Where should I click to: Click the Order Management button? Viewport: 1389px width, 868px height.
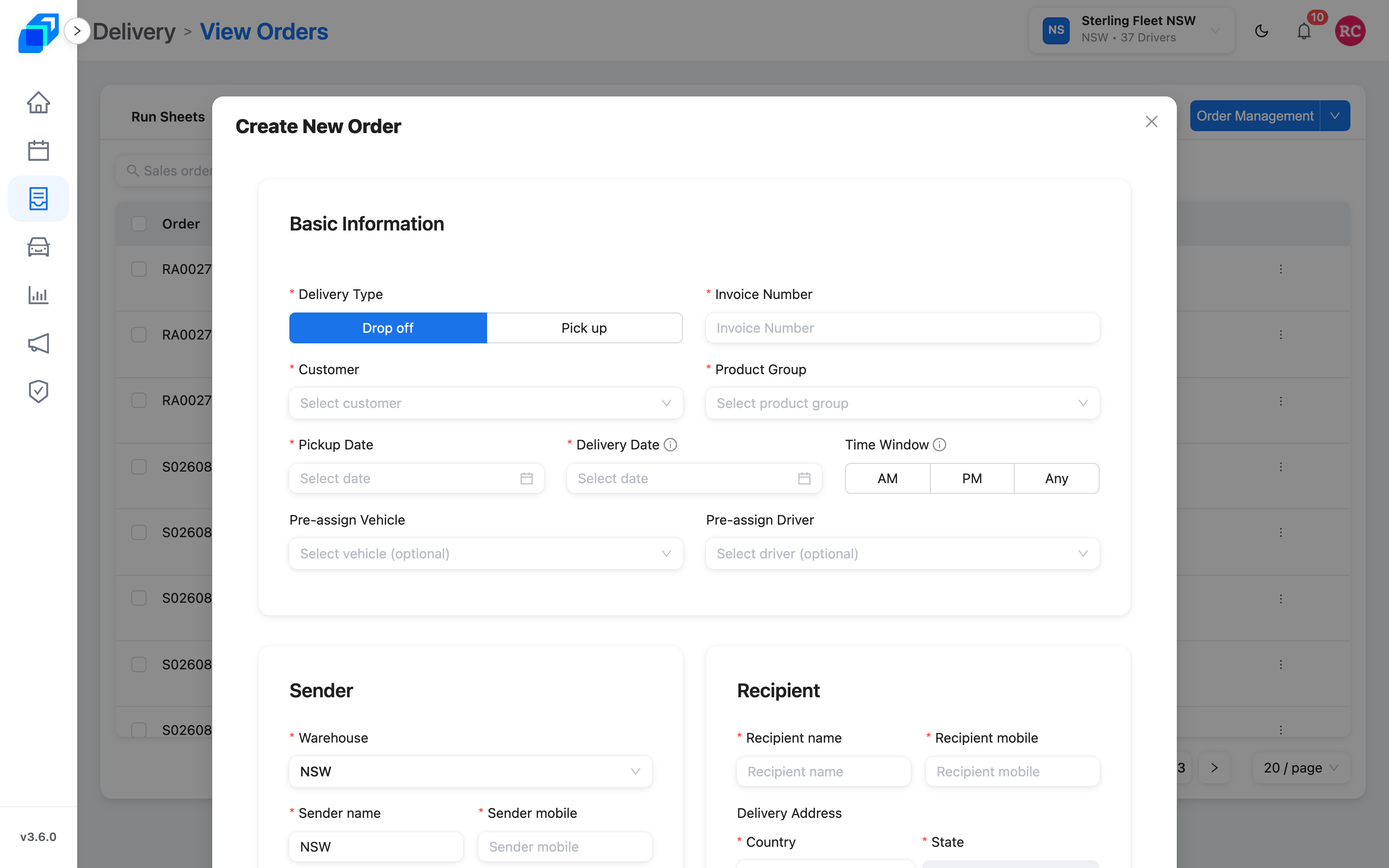(1255, 116)
